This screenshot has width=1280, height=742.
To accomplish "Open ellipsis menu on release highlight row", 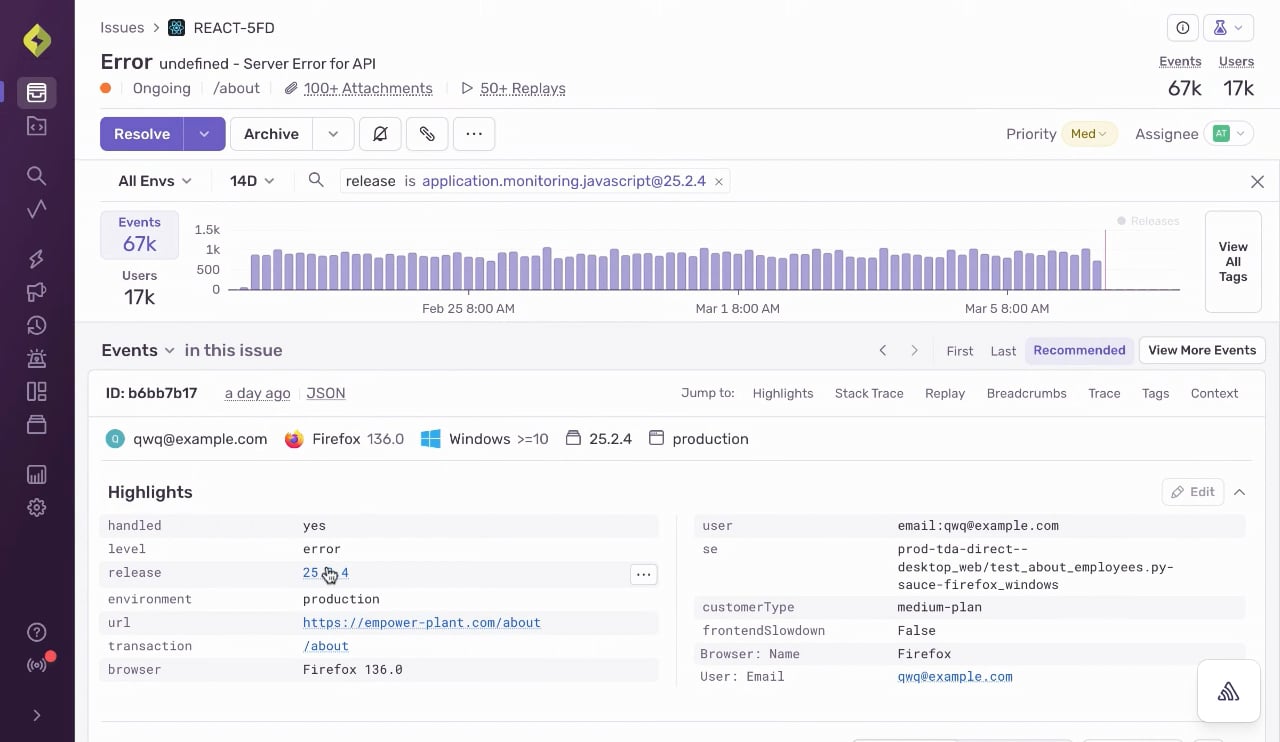I will coord(644,574).
